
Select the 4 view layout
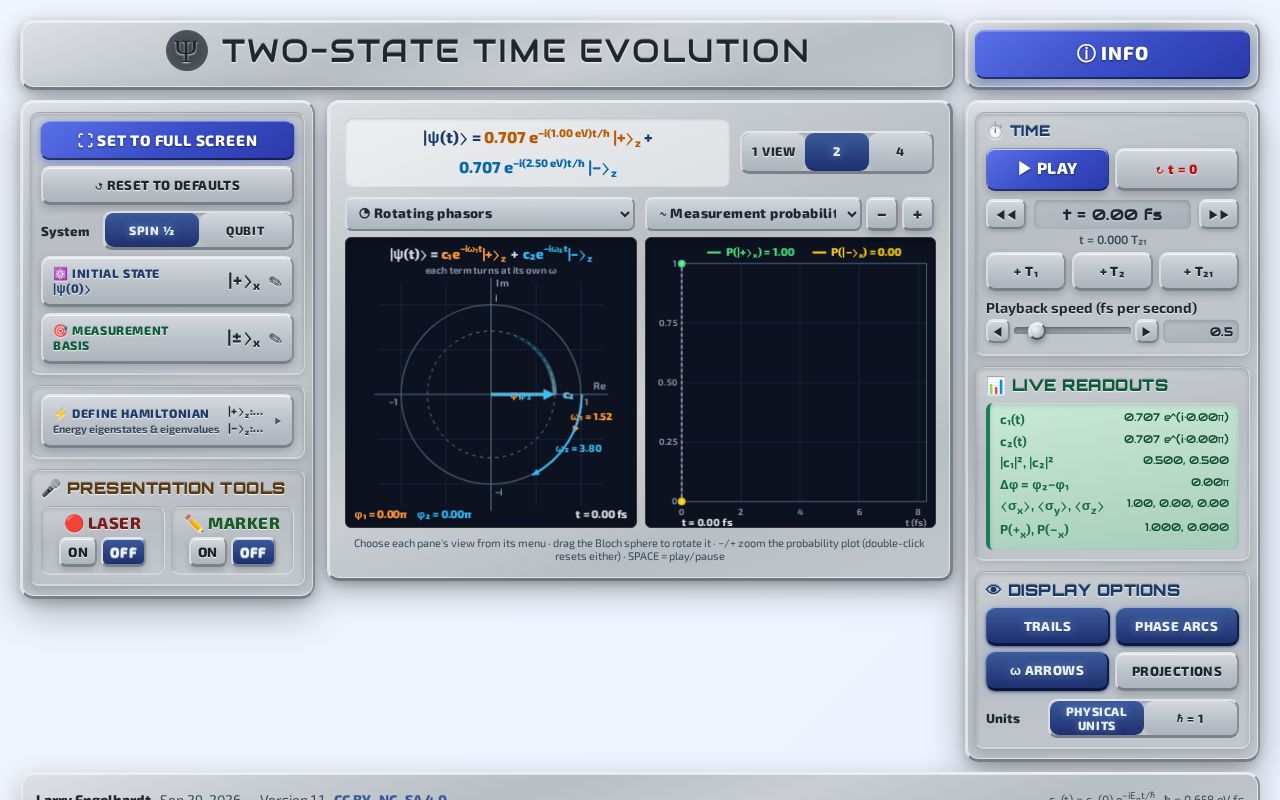click(900, 152)
